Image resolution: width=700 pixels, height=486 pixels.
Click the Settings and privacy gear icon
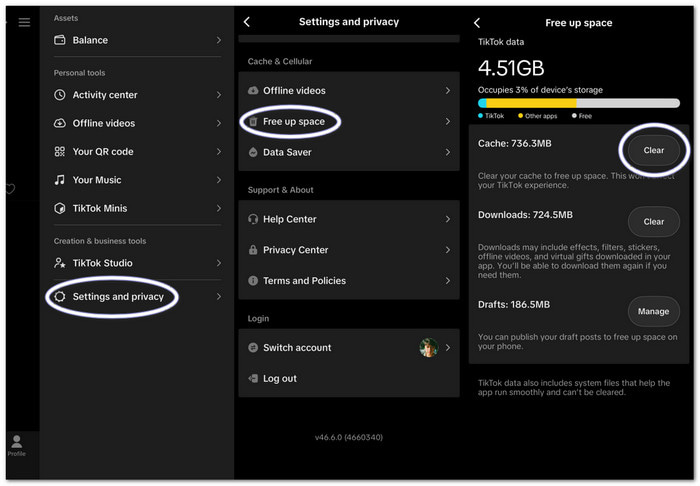60,296
